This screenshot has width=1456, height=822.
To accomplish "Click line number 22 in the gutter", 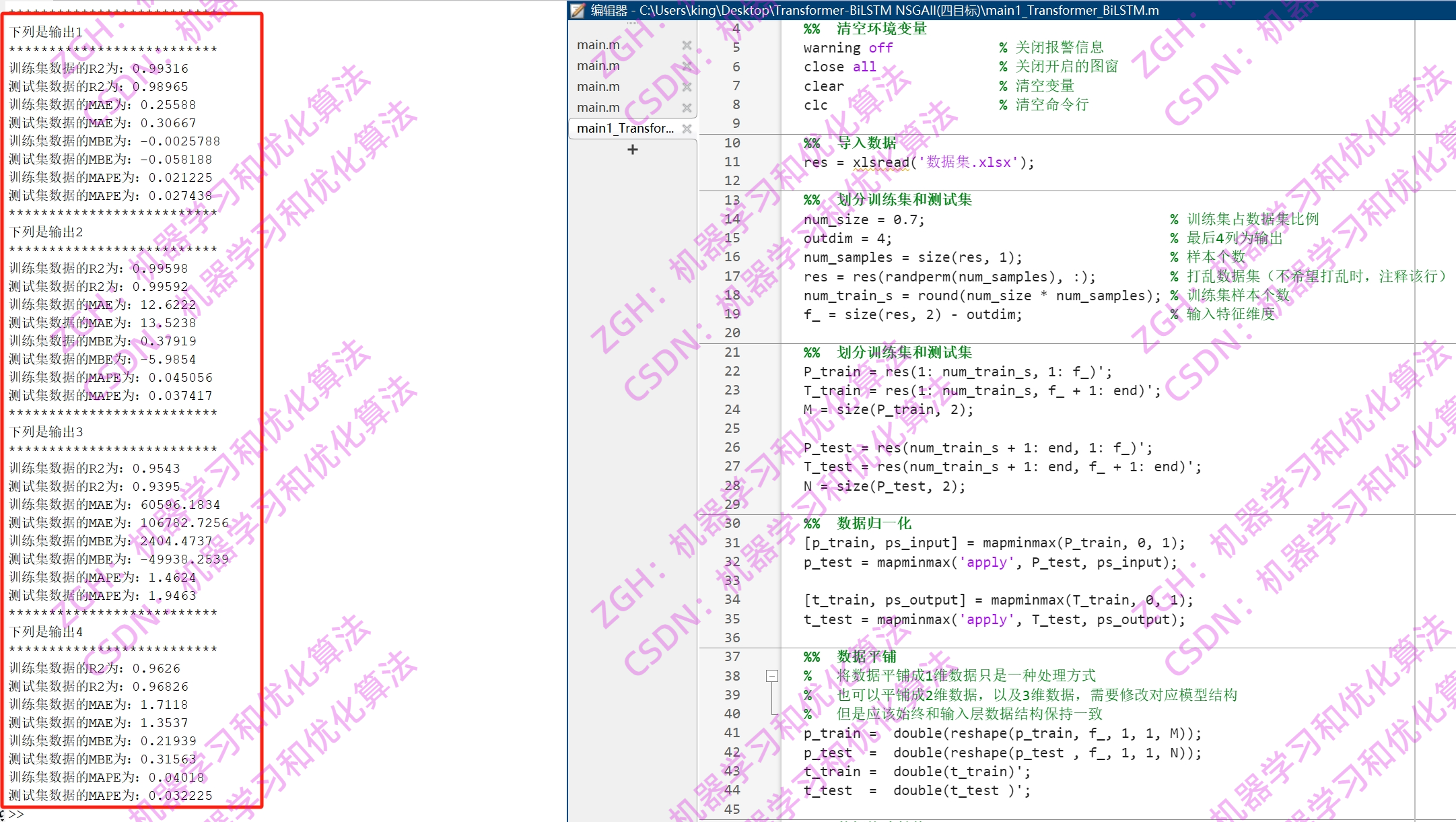I will (733, 371).
